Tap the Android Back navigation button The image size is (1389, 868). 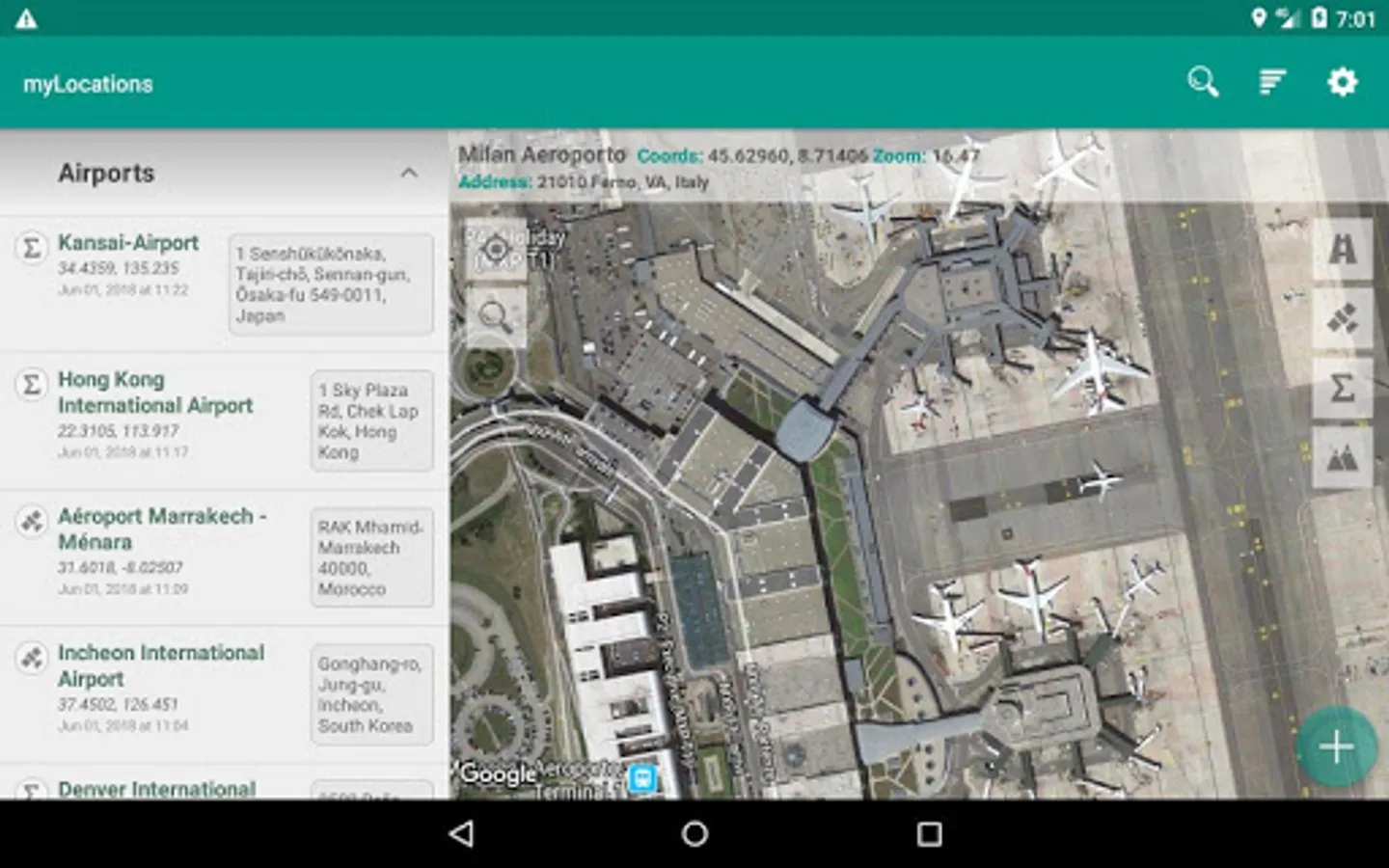[462, 834]
